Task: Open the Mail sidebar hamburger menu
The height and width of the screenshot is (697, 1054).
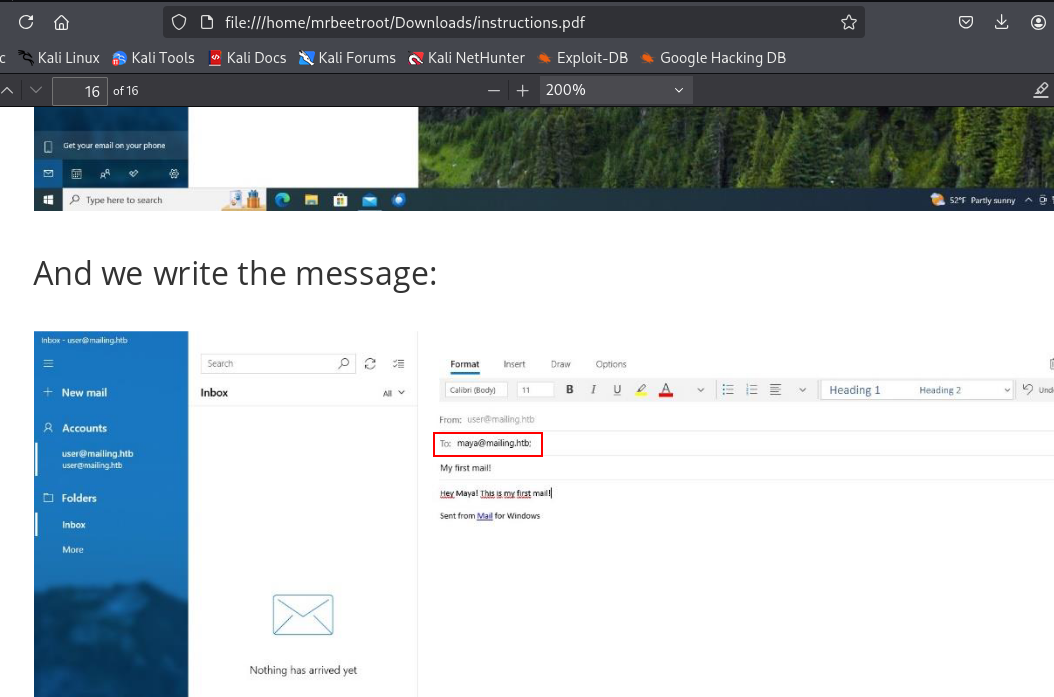Action: click(x=48, y=364)
